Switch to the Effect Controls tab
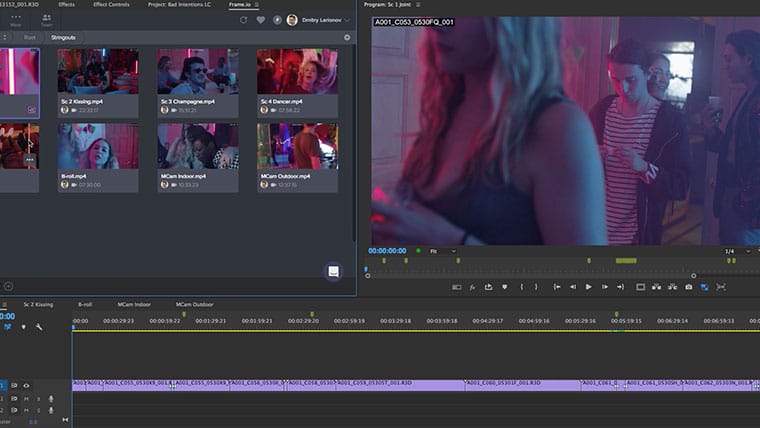The width and height of the screenshot is (760, 428). pyautogui.click(x=111, y=4)
